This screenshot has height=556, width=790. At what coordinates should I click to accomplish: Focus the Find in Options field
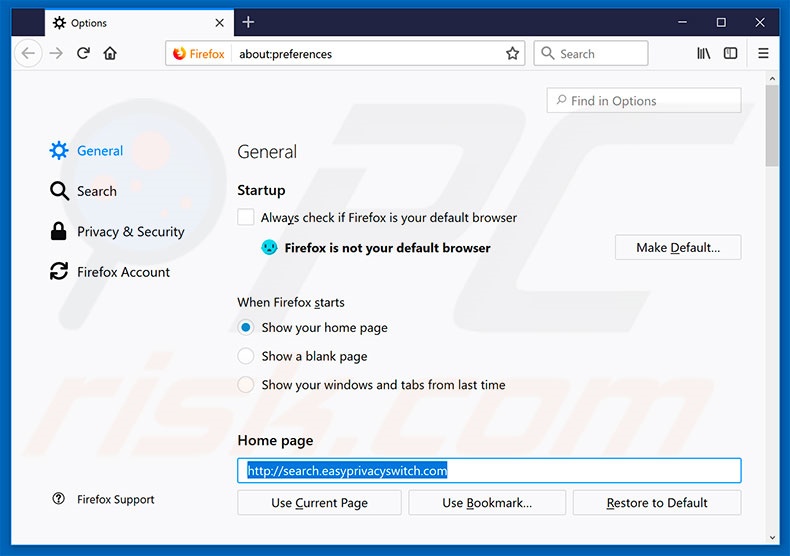pyautogui.click(x=644, y=101)
